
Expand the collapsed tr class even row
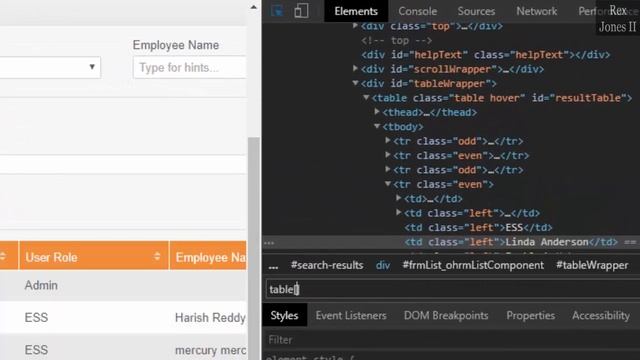tap(388, 155)
